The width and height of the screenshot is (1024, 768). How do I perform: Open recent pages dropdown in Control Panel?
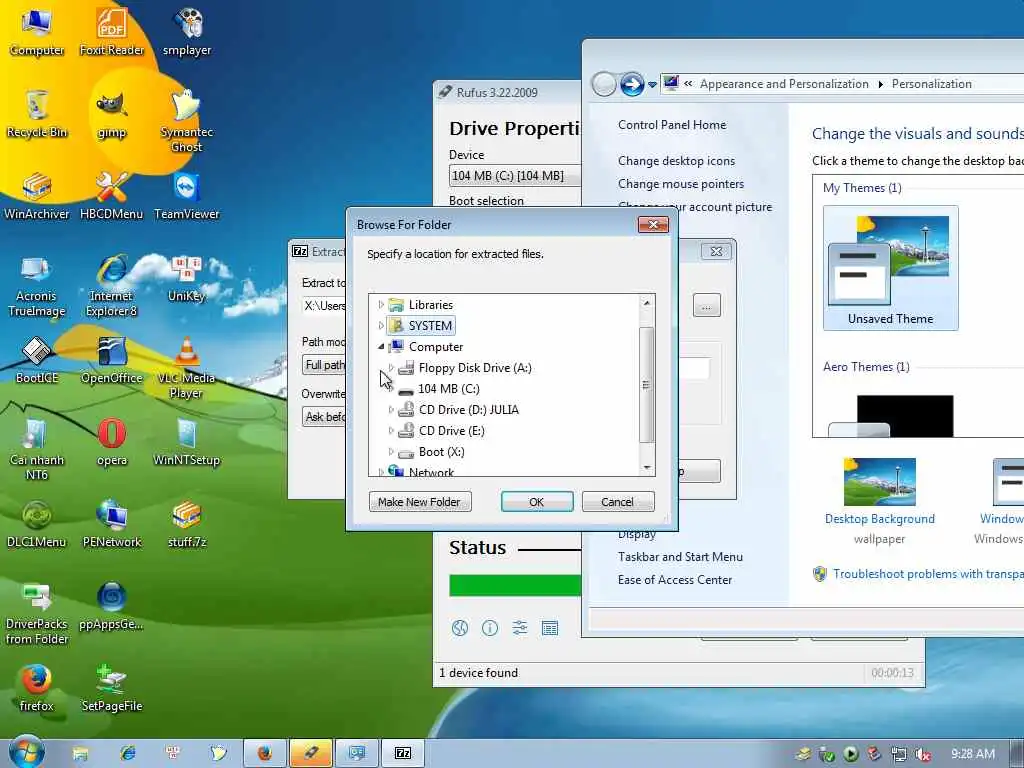click(652, 85)
